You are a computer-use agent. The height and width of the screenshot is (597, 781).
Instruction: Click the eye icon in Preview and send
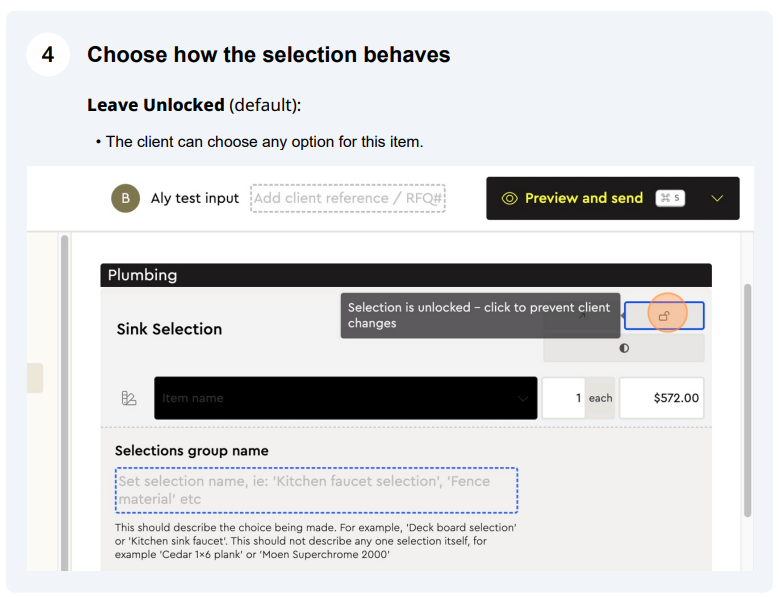tap(510, 198)
